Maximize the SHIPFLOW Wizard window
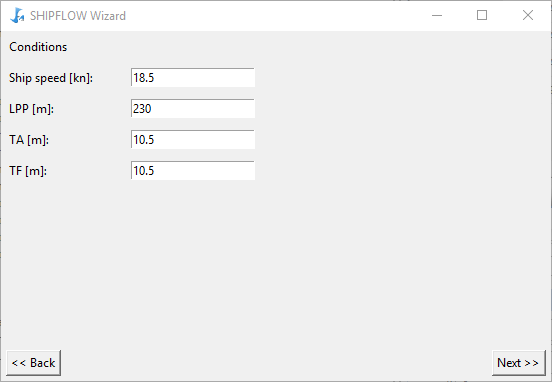 point(482,15)
